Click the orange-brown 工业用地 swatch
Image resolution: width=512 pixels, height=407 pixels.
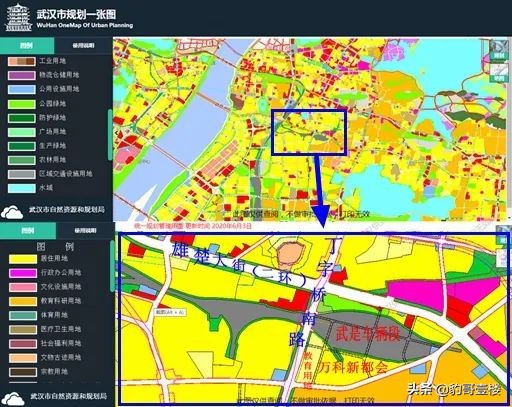[22, 61]
